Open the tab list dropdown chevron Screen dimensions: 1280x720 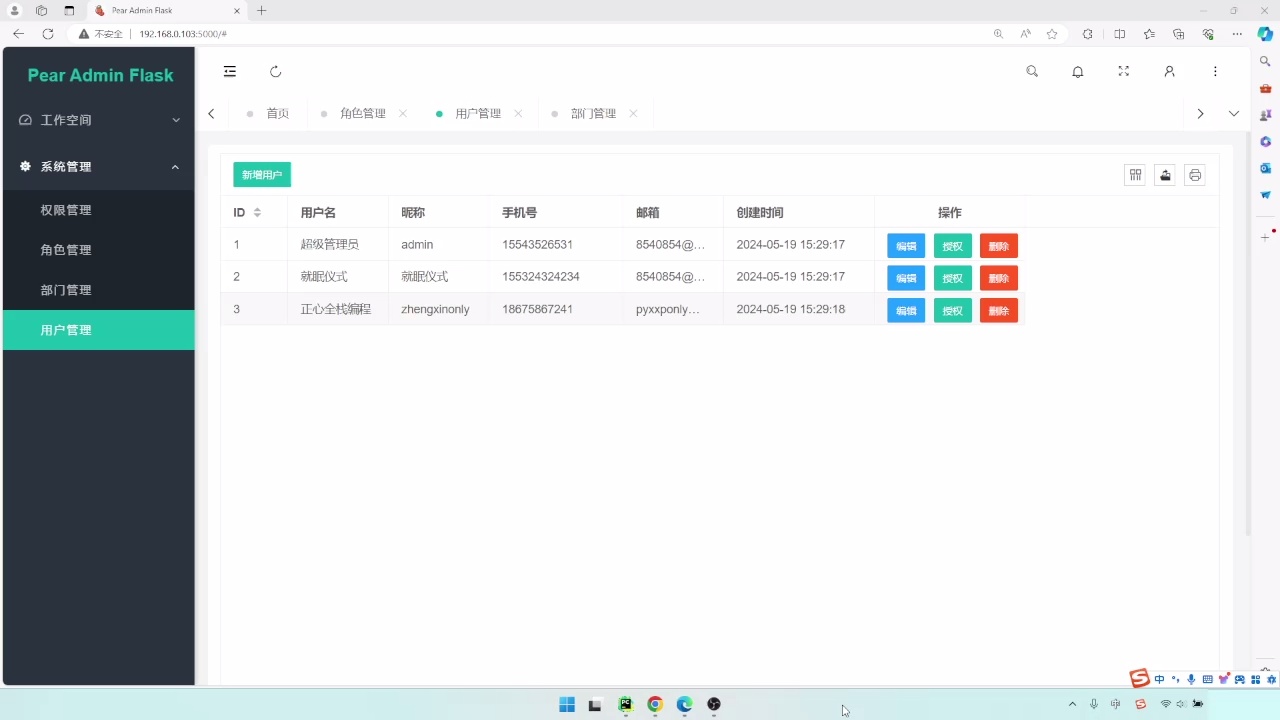(1233, 113)
